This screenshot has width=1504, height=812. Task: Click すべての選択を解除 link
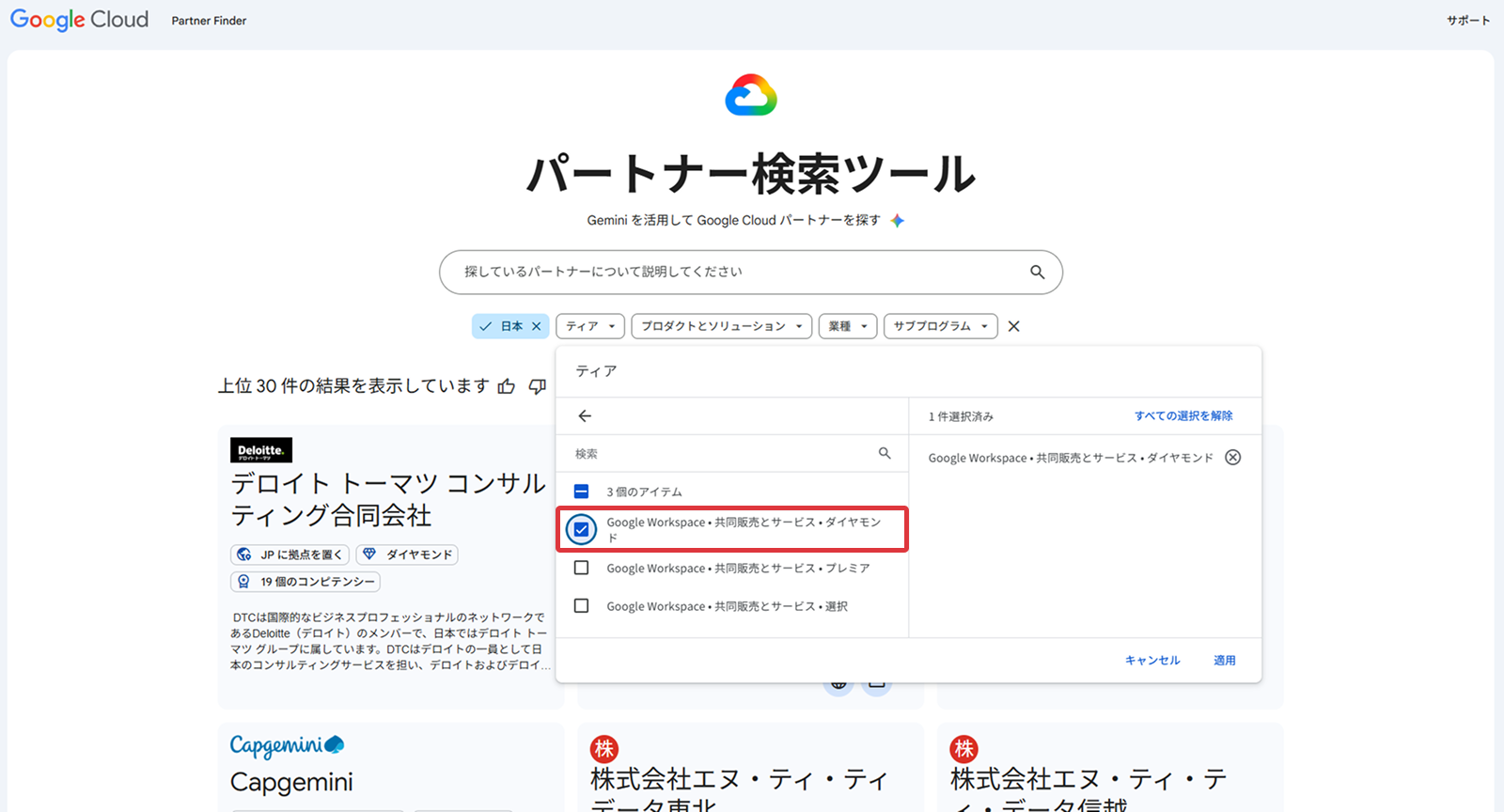(1183, 415)
